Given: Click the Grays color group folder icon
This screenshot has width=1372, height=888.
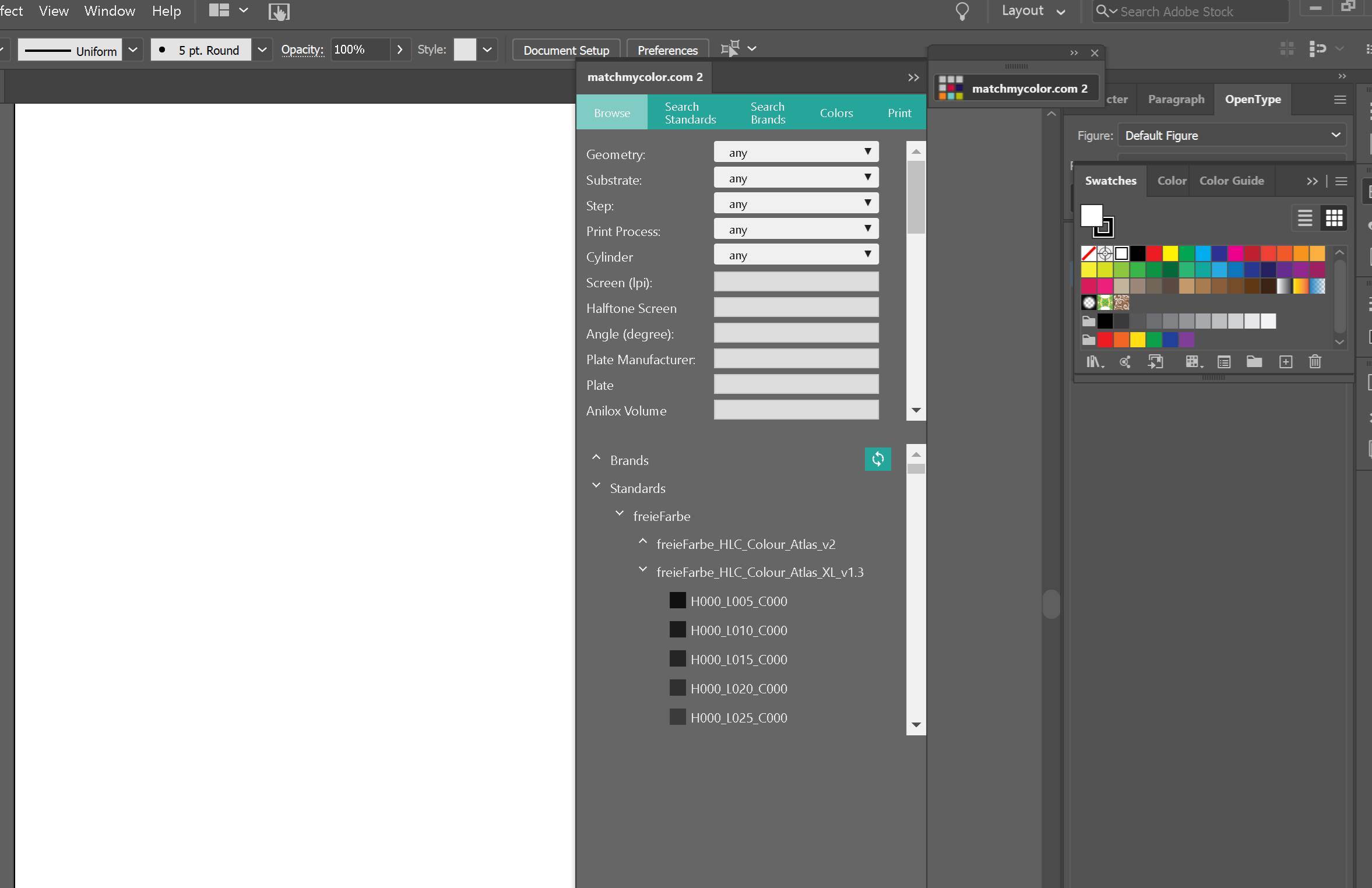Looking at the screenshot, I should (x=1088, y=321).
